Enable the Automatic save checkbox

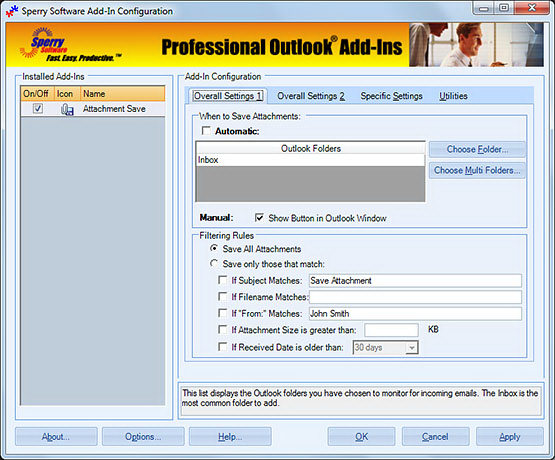click(206, 131)
